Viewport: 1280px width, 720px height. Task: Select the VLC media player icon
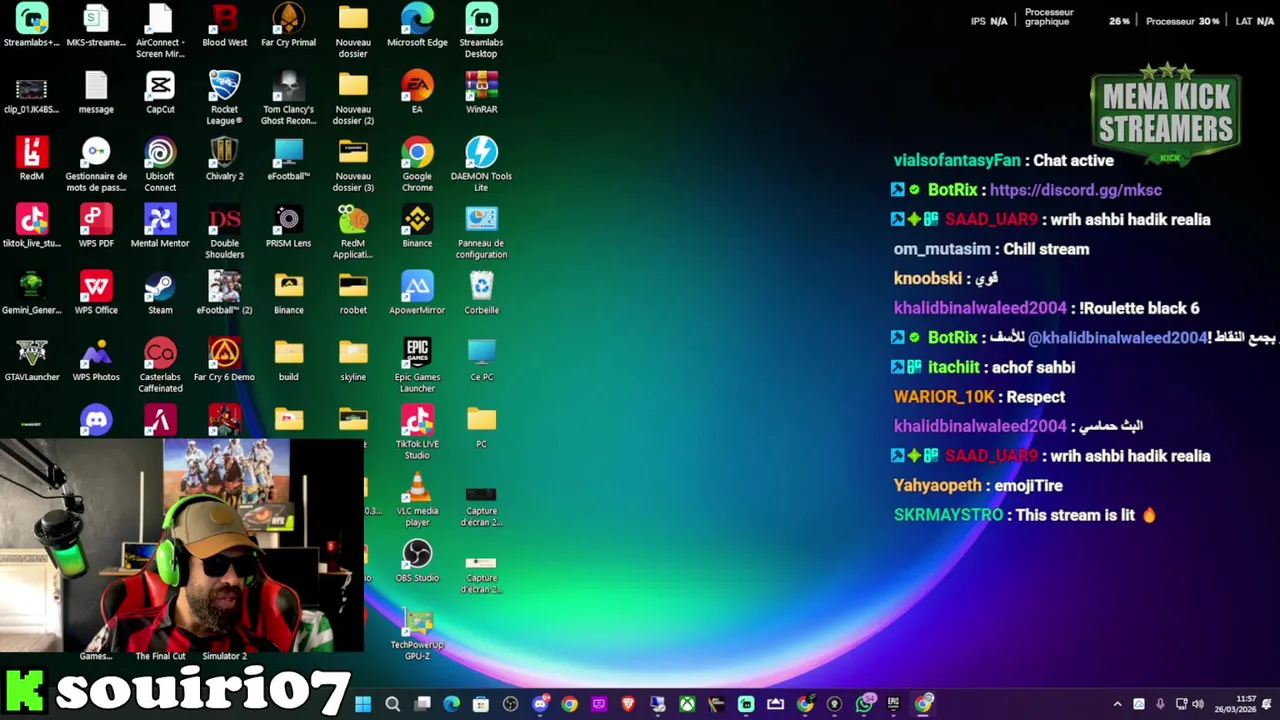click(417, 499)
